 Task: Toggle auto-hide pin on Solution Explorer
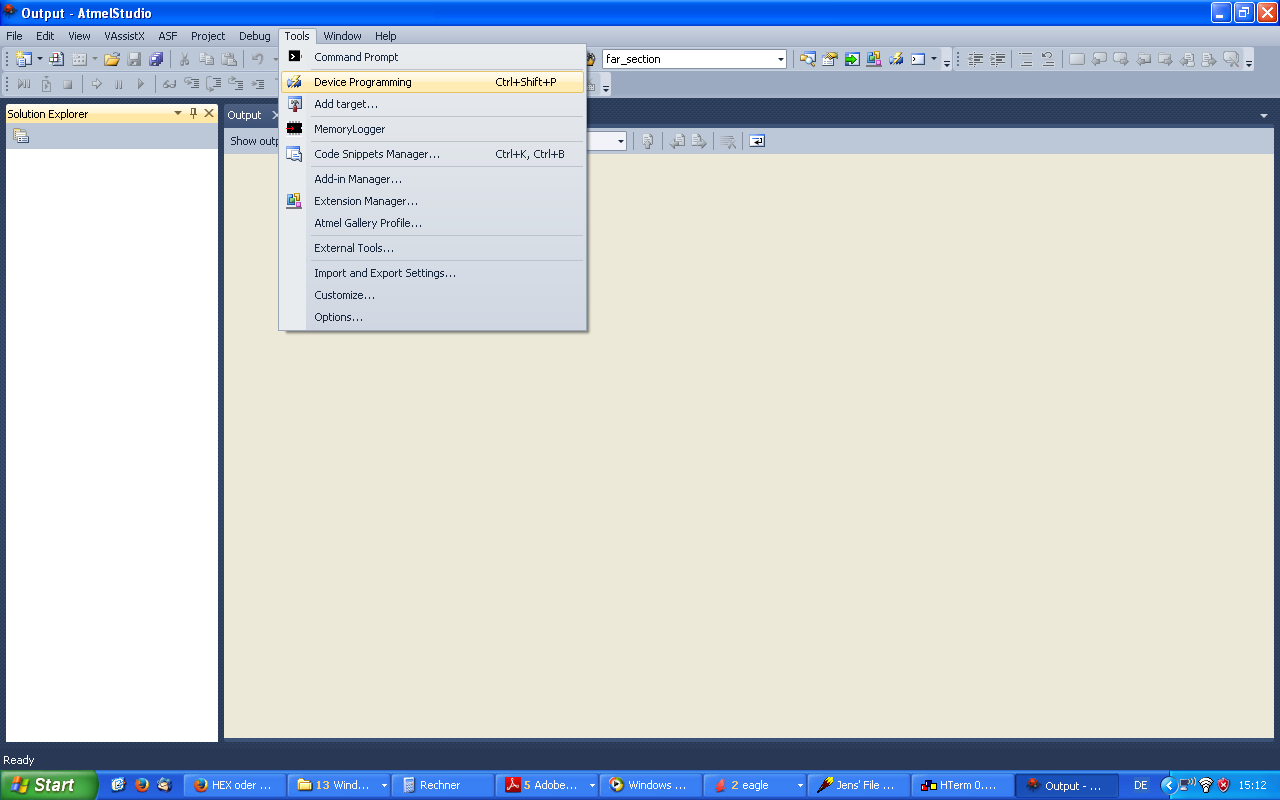click(193, 113)
